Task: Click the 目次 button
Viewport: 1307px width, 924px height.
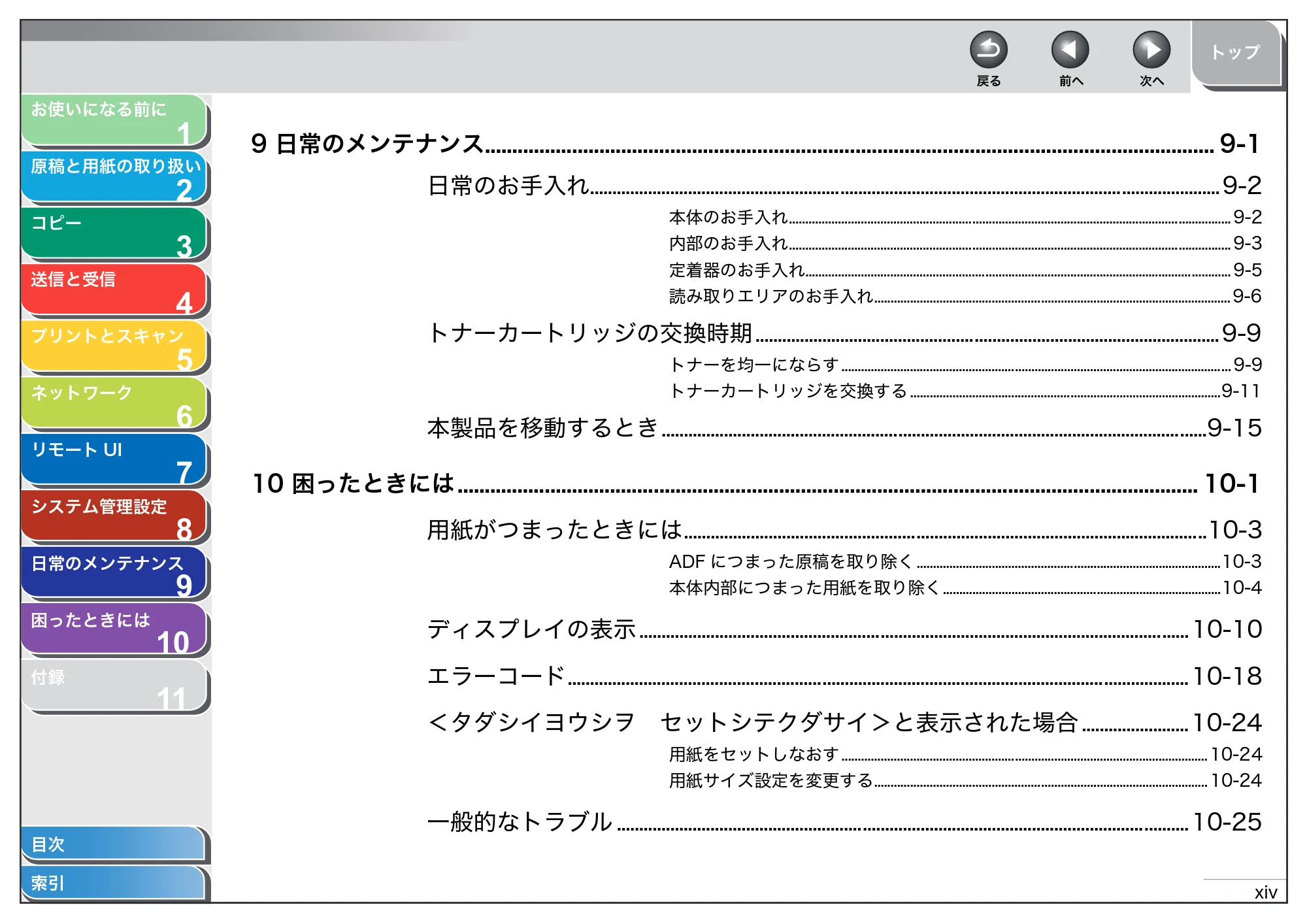Action: (x=113, y=844)
